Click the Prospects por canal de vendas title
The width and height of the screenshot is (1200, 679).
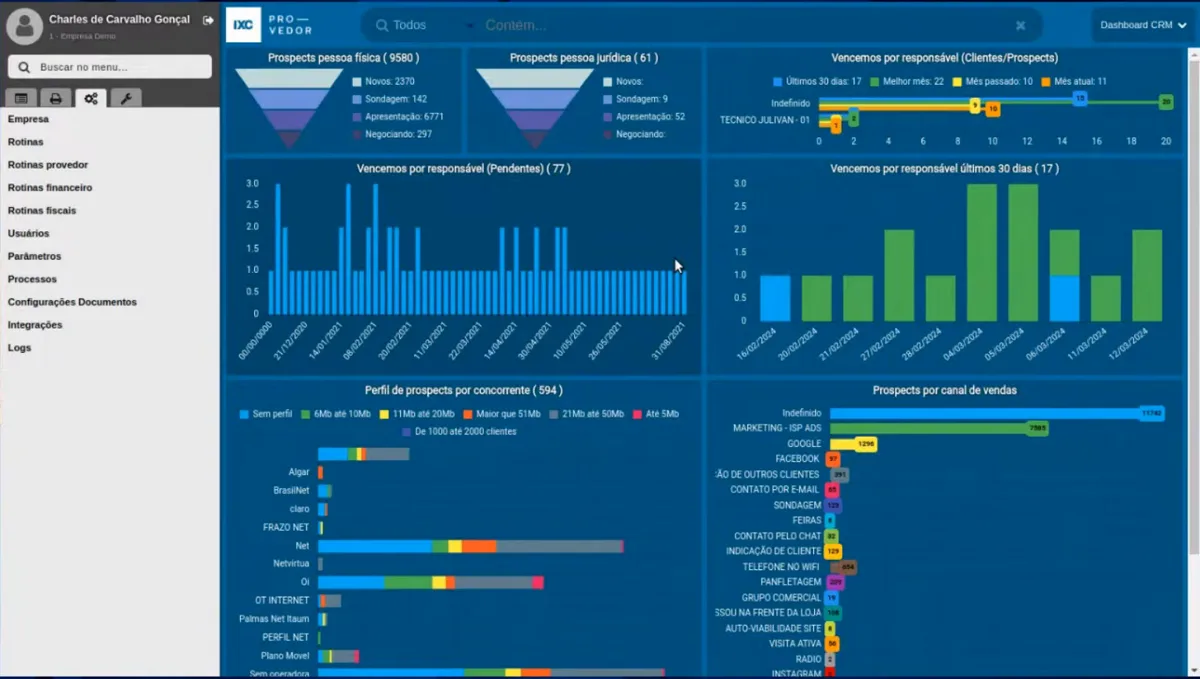pos(945,390)
